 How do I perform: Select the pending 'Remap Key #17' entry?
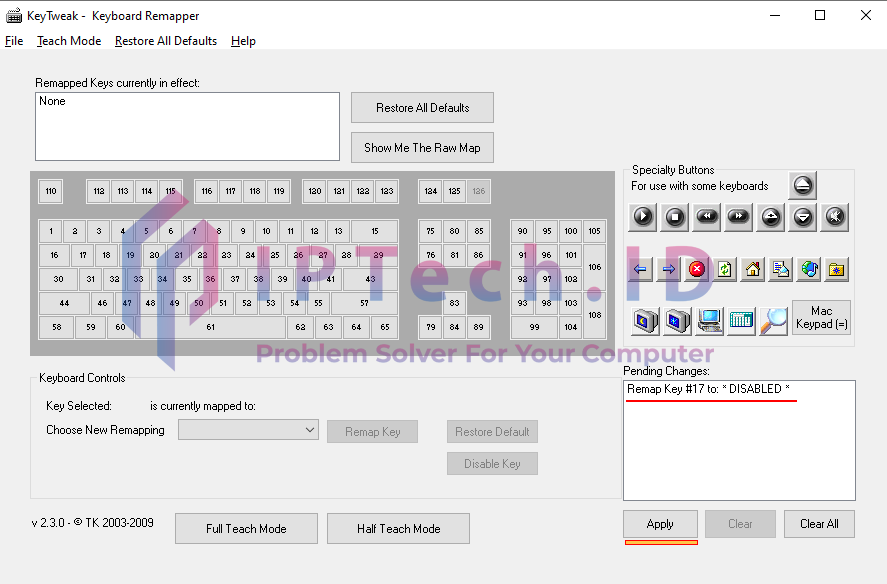point(708,389)
